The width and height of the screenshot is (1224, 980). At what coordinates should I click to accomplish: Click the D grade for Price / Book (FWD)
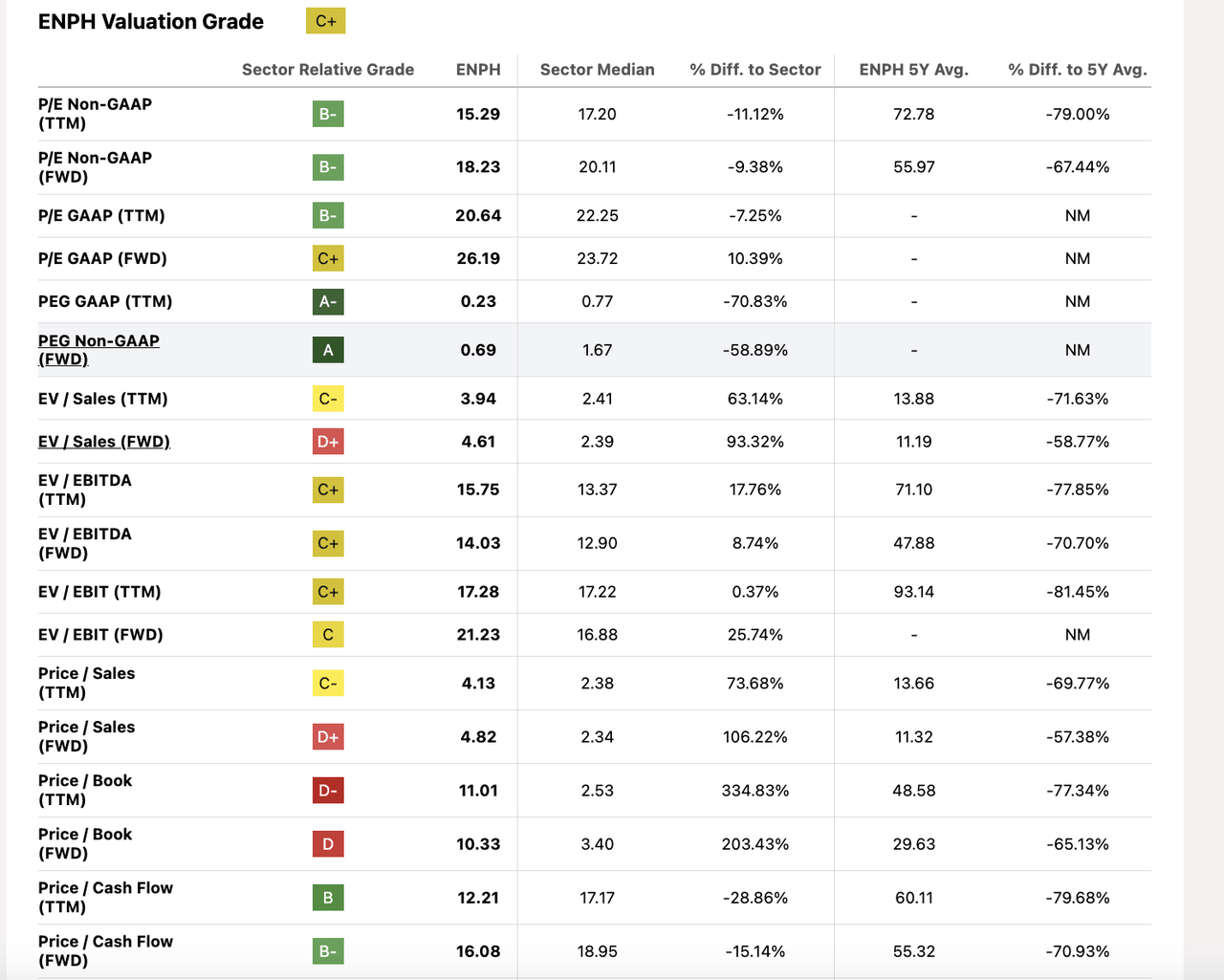(328, 844)
